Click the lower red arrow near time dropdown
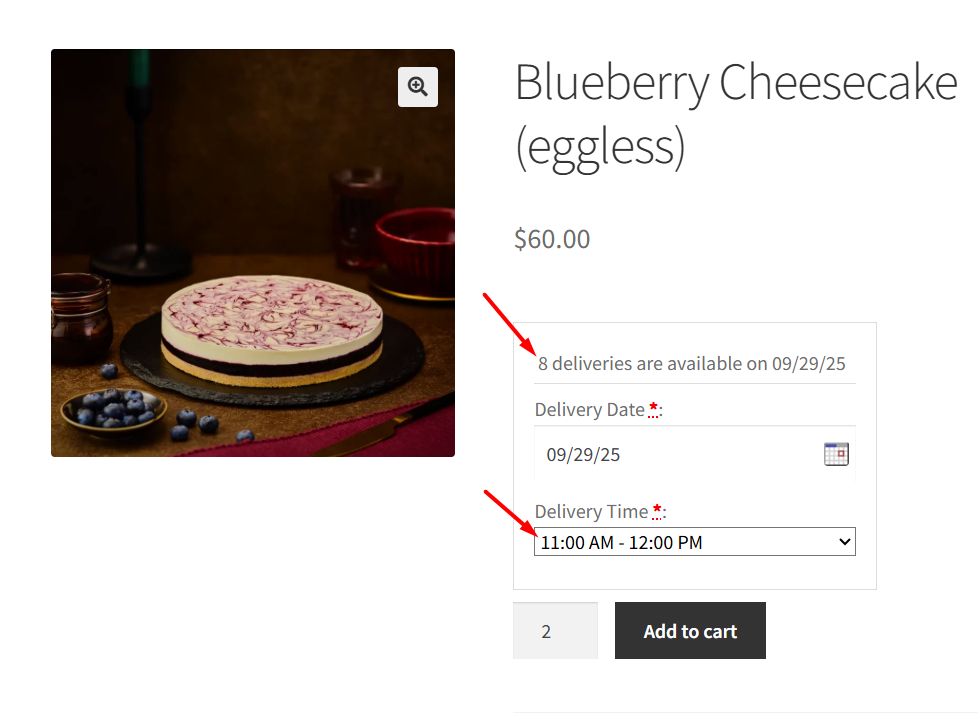 click(509, 516)
